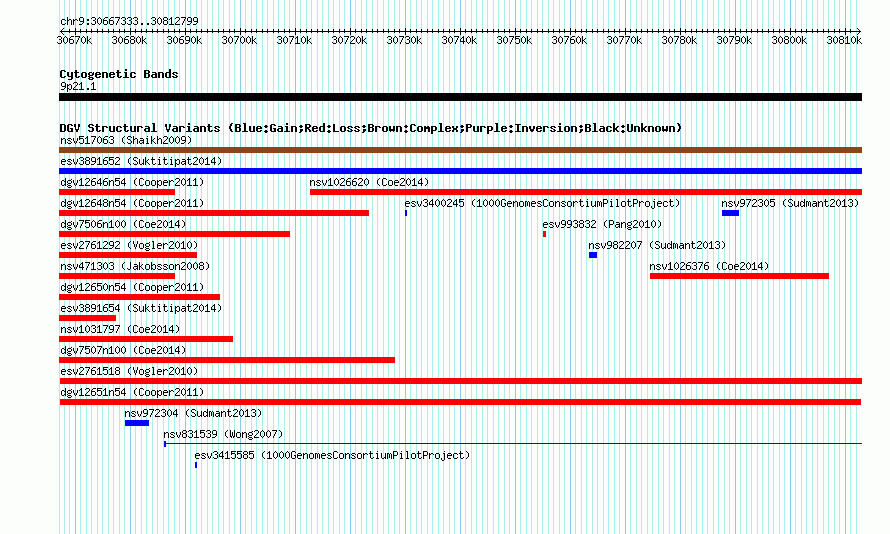Viewport: 890px width, 534px height.
Task: Click esv3400245 1000GenomesConsortiumPilotProject label
Action: point(542,203)
